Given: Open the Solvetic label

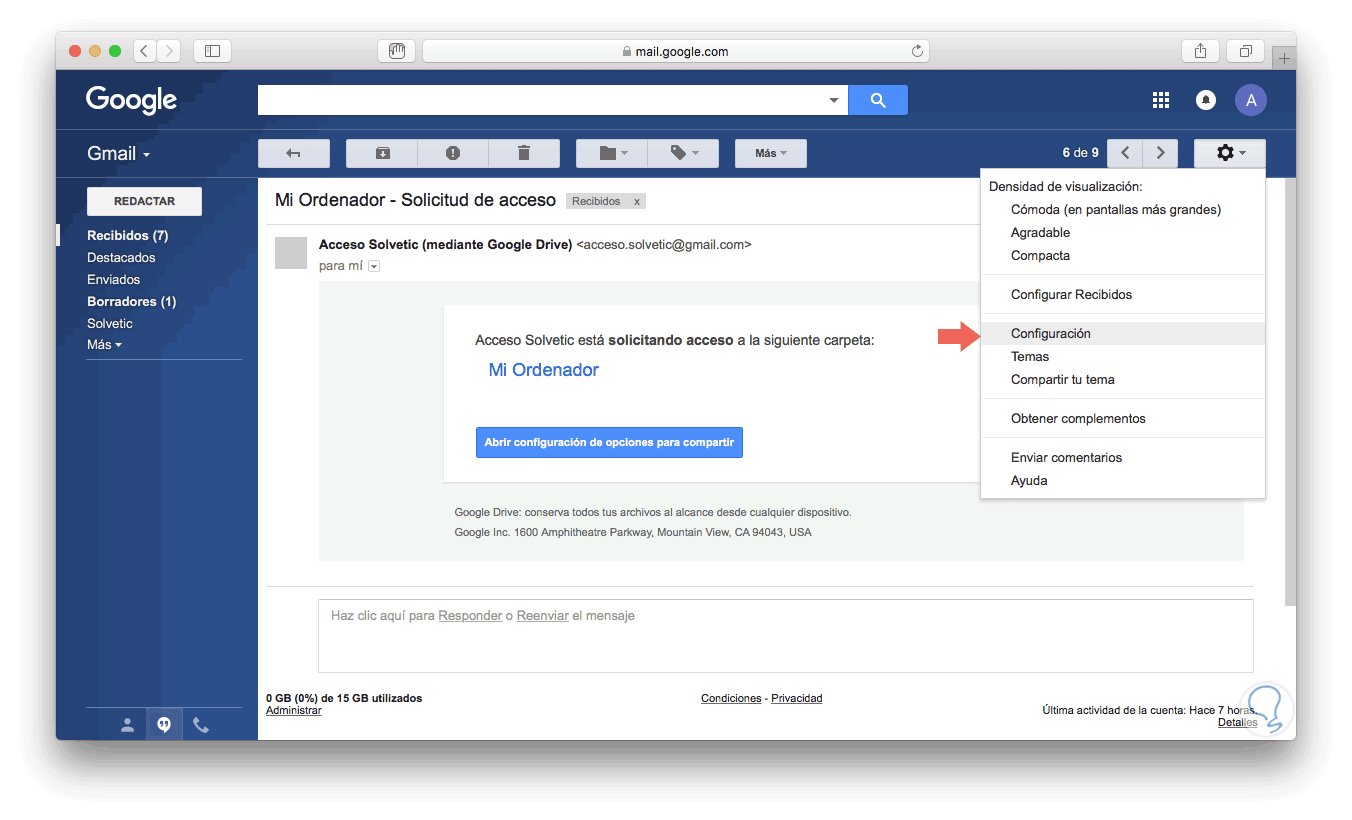Looking at the screenshot, I should pyautogui.click(x=110, y=324).
